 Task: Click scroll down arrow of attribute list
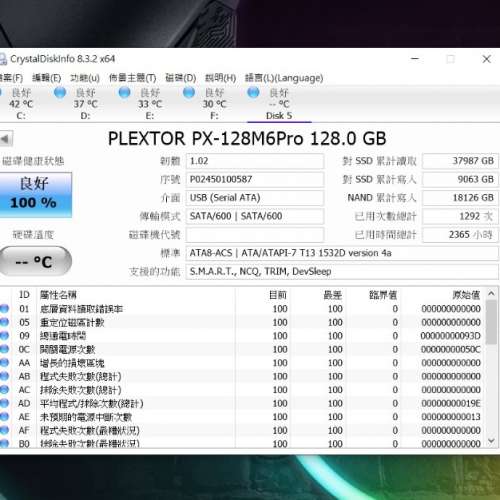(x=491, y=440)
